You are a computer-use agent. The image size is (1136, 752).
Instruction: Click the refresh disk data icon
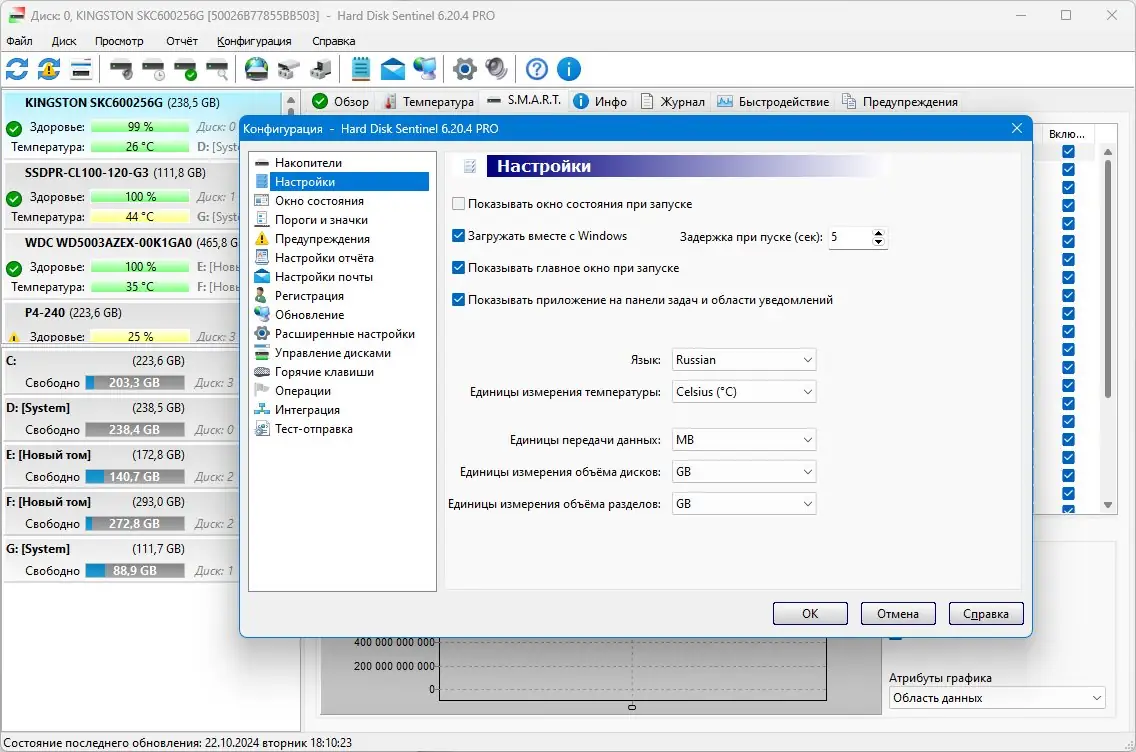click(16, 69)
